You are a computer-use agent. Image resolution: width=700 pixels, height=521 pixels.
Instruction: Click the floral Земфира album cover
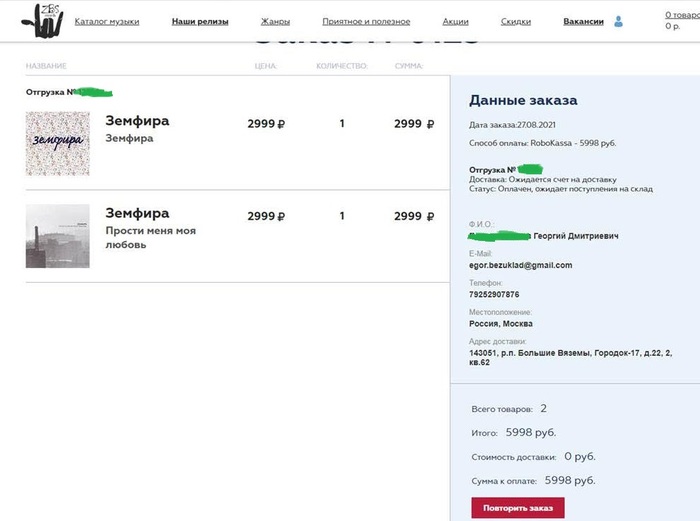(x=57, y=143)
